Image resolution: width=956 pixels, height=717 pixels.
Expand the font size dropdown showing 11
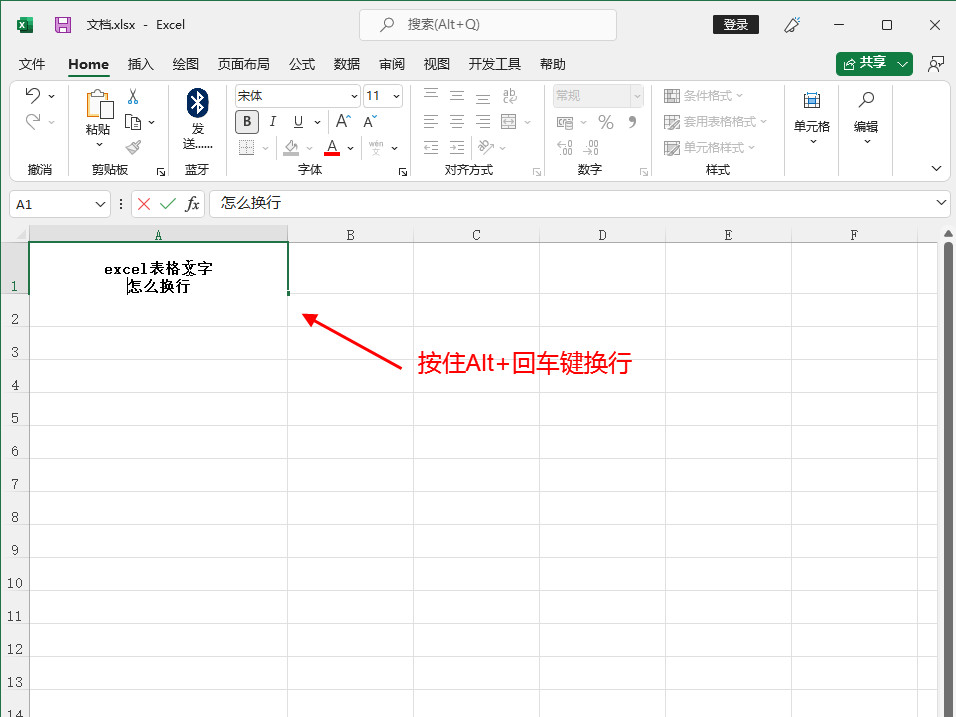(396, 97)
